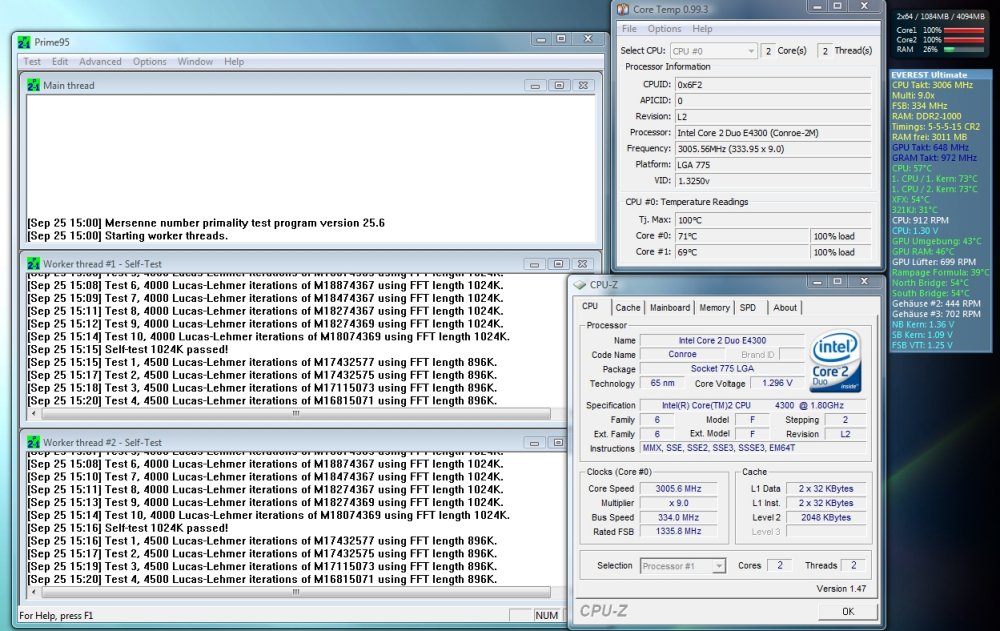The height and width of the screenshot is (631, 1000).
Task: Click the Core Voltage value 1.296 V
Action: [x=777, y=383]
